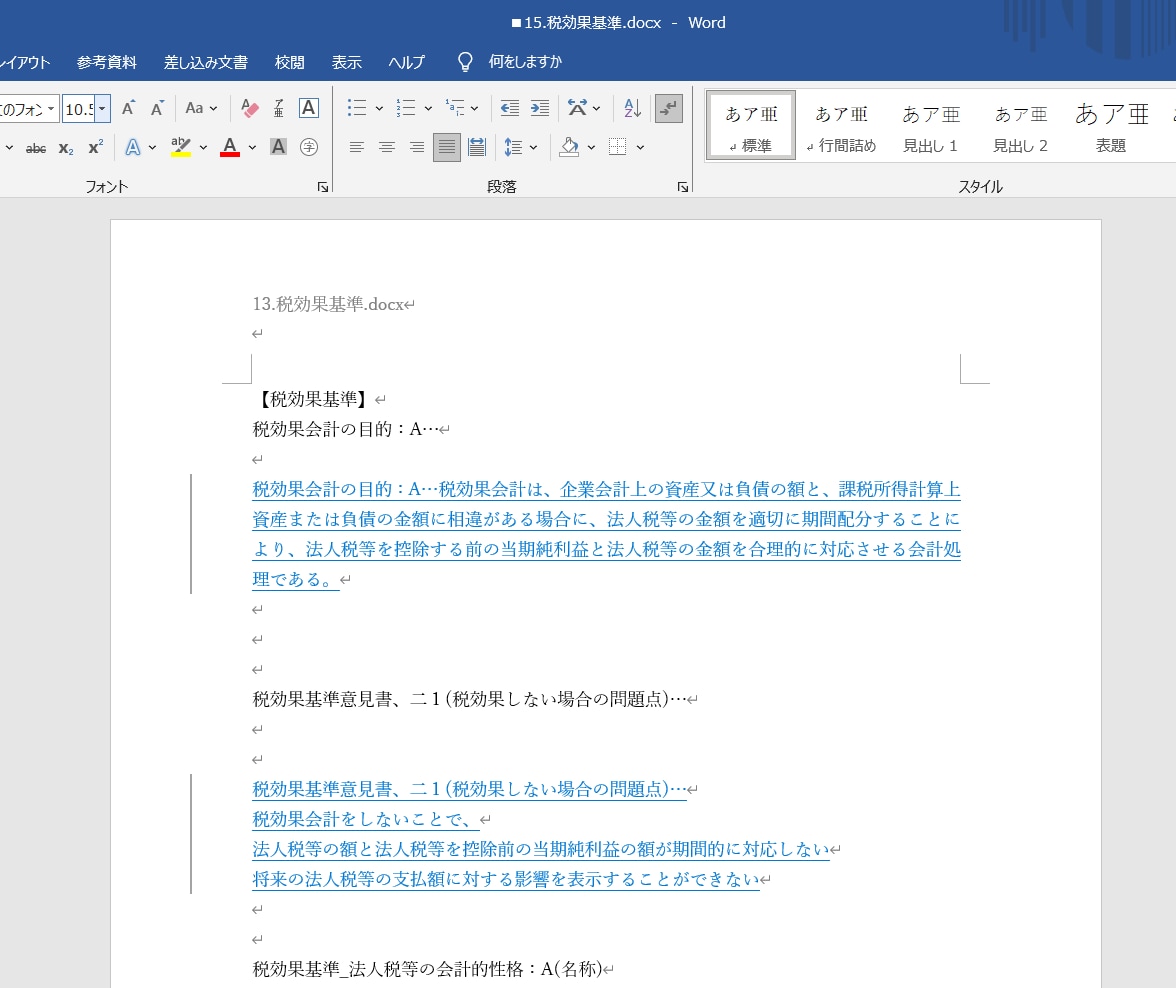
Task: Align text left
Action: (357, 148)
